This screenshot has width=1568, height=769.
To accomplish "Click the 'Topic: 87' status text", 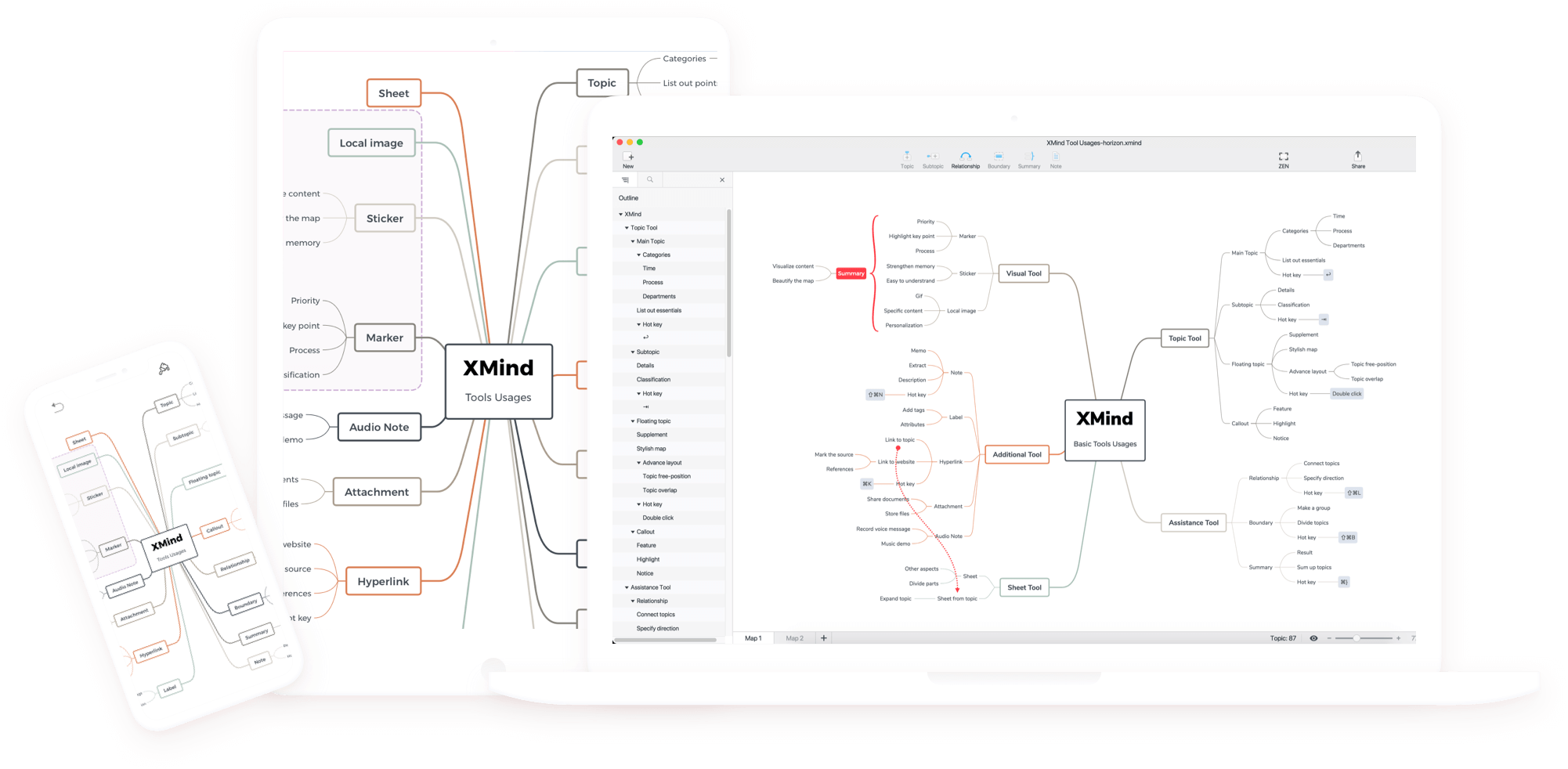I will point(1283,638).
